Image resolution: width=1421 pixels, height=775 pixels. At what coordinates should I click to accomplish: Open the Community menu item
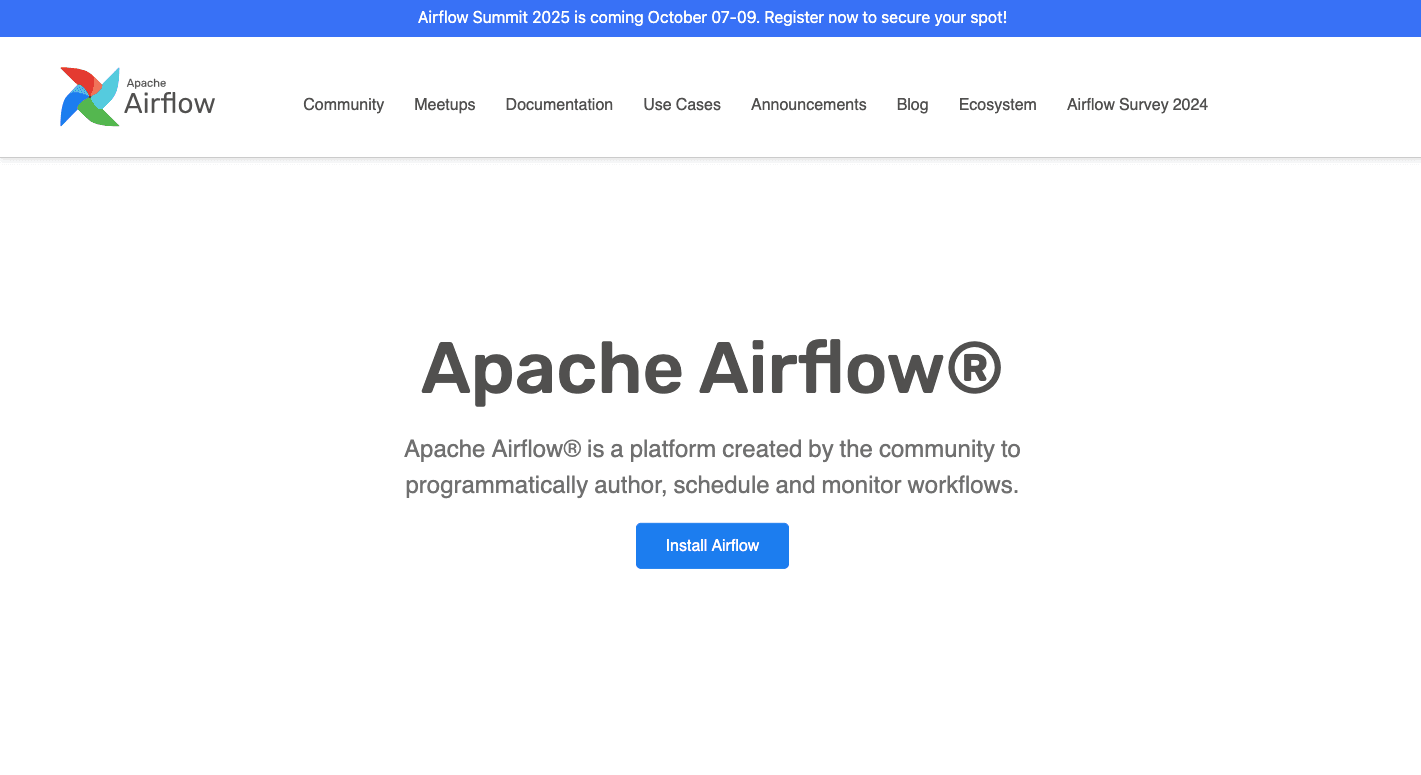click(343, 105)
